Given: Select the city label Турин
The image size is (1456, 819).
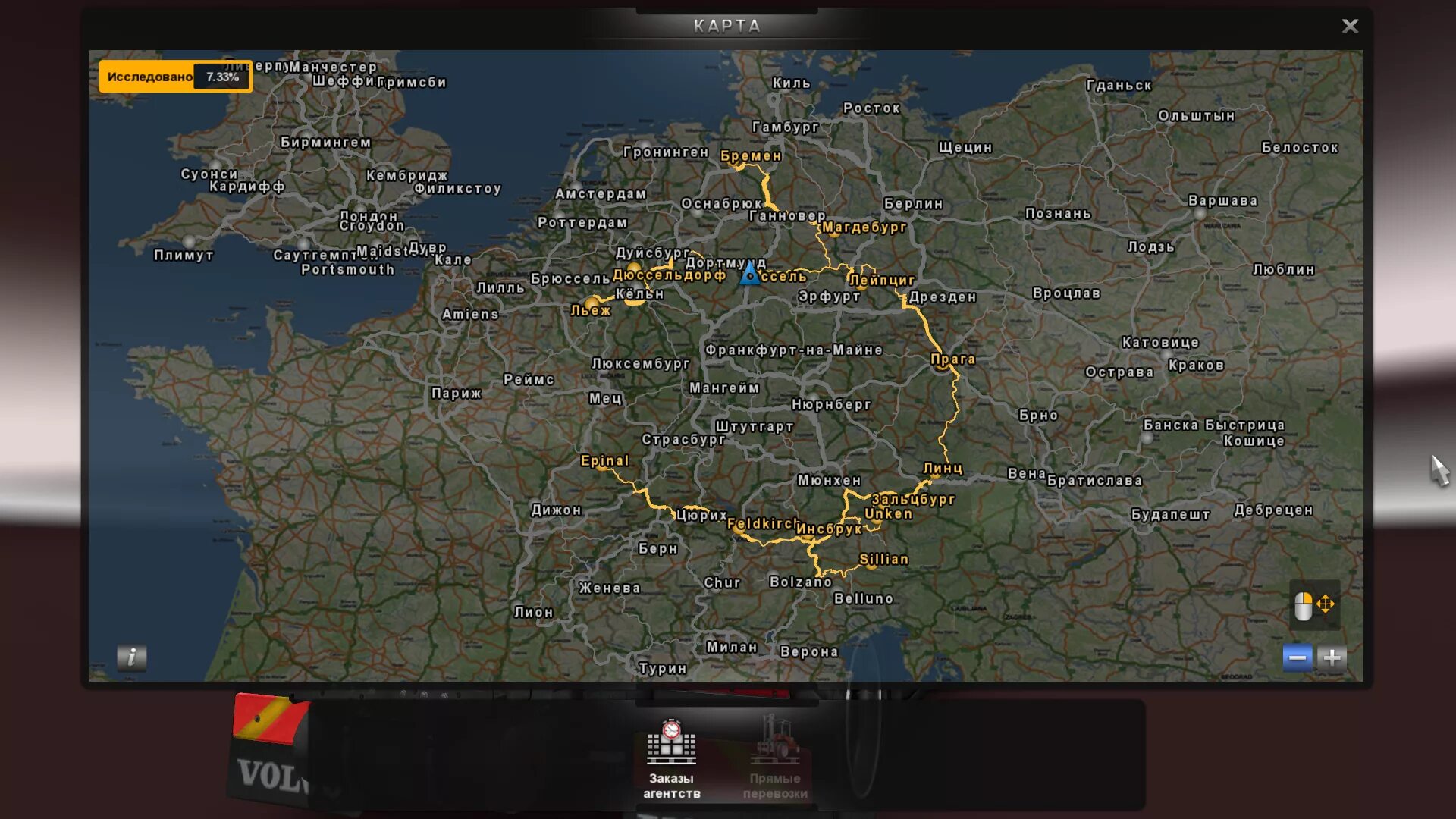Looking at the screenshot, I should pyautogui.click(x=663, y=669).
